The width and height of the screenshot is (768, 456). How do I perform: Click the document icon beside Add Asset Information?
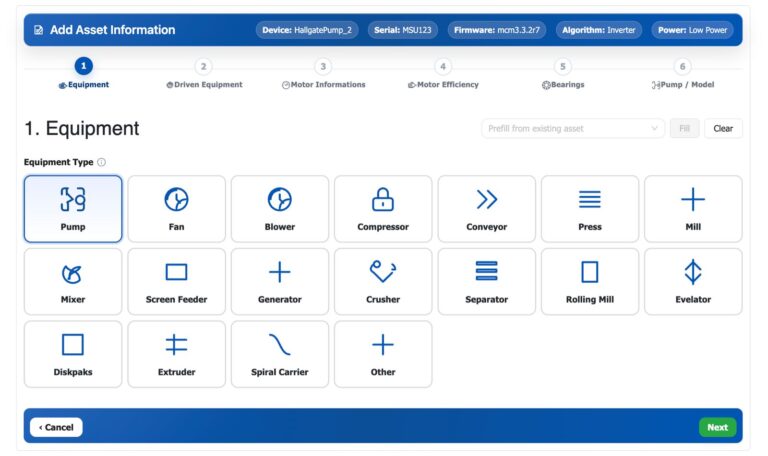click(38, 30)
